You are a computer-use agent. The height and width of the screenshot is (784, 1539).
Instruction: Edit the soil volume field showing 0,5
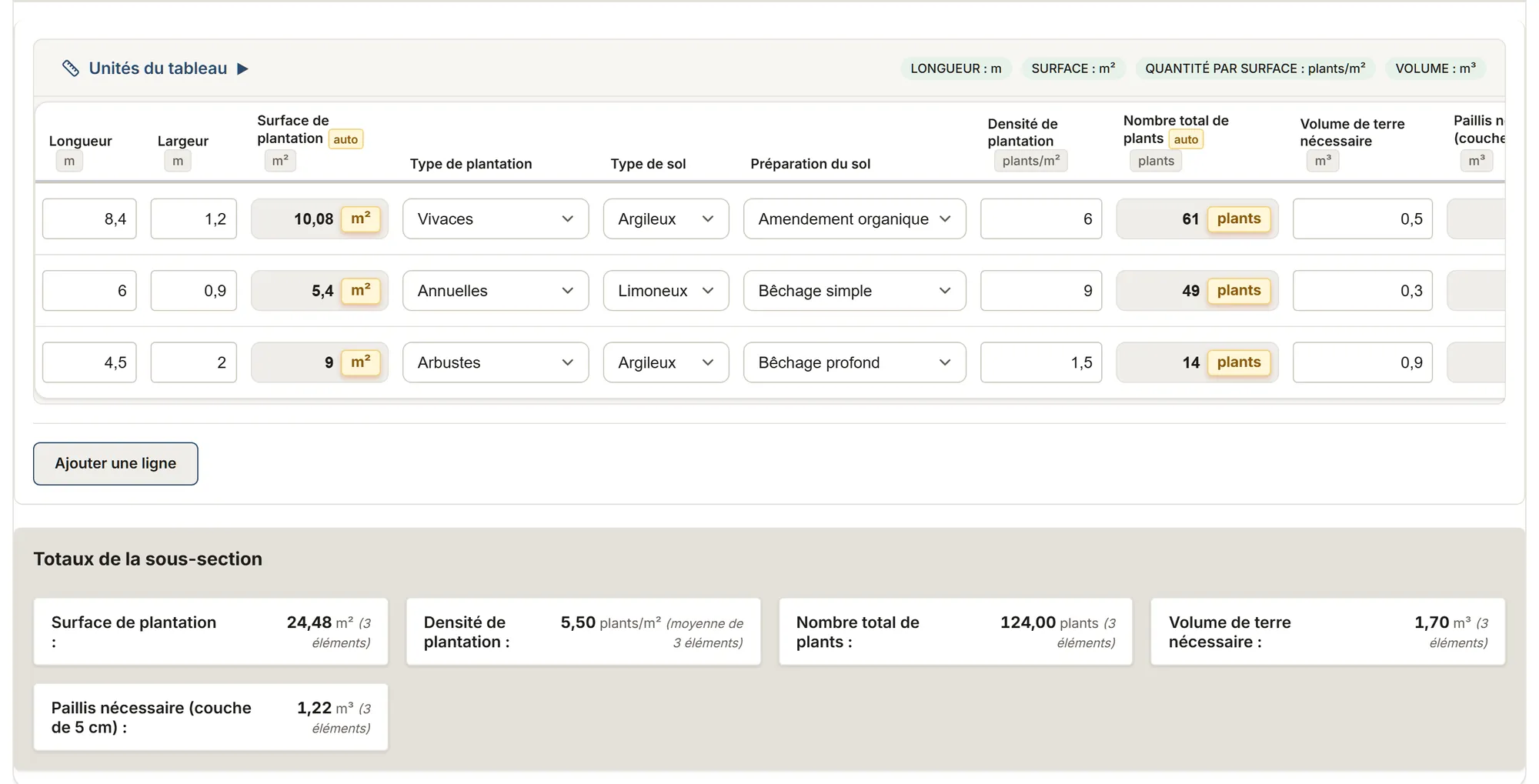click(x=1363, y=219)
